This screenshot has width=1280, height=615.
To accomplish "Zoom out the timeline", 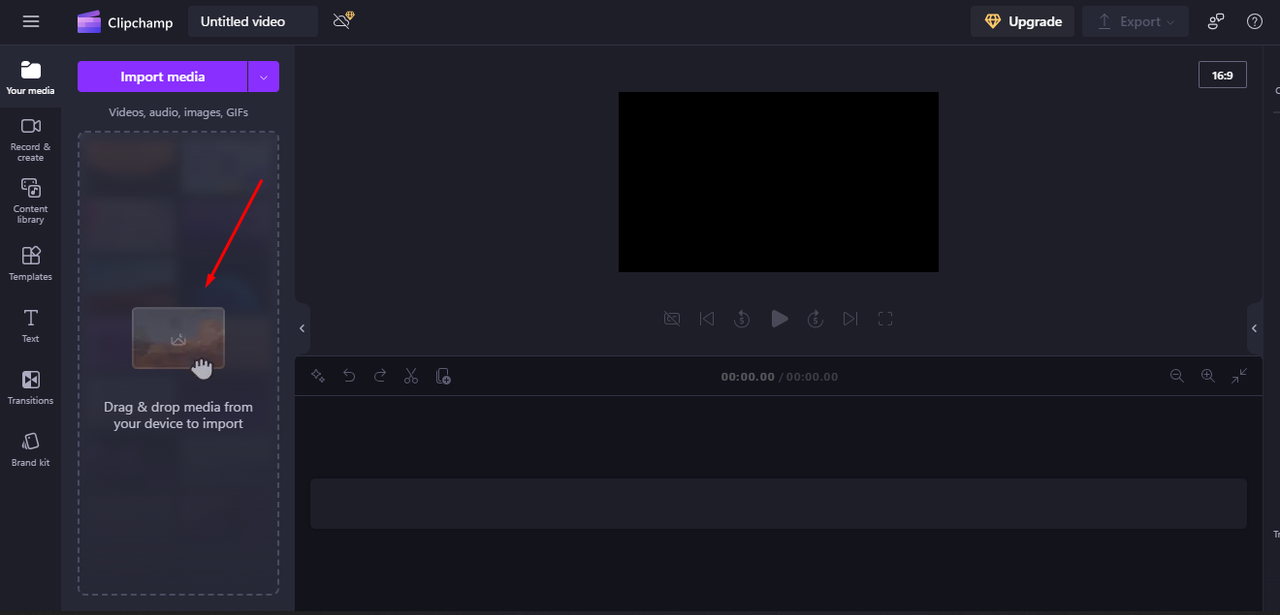I will (1177, 376).
